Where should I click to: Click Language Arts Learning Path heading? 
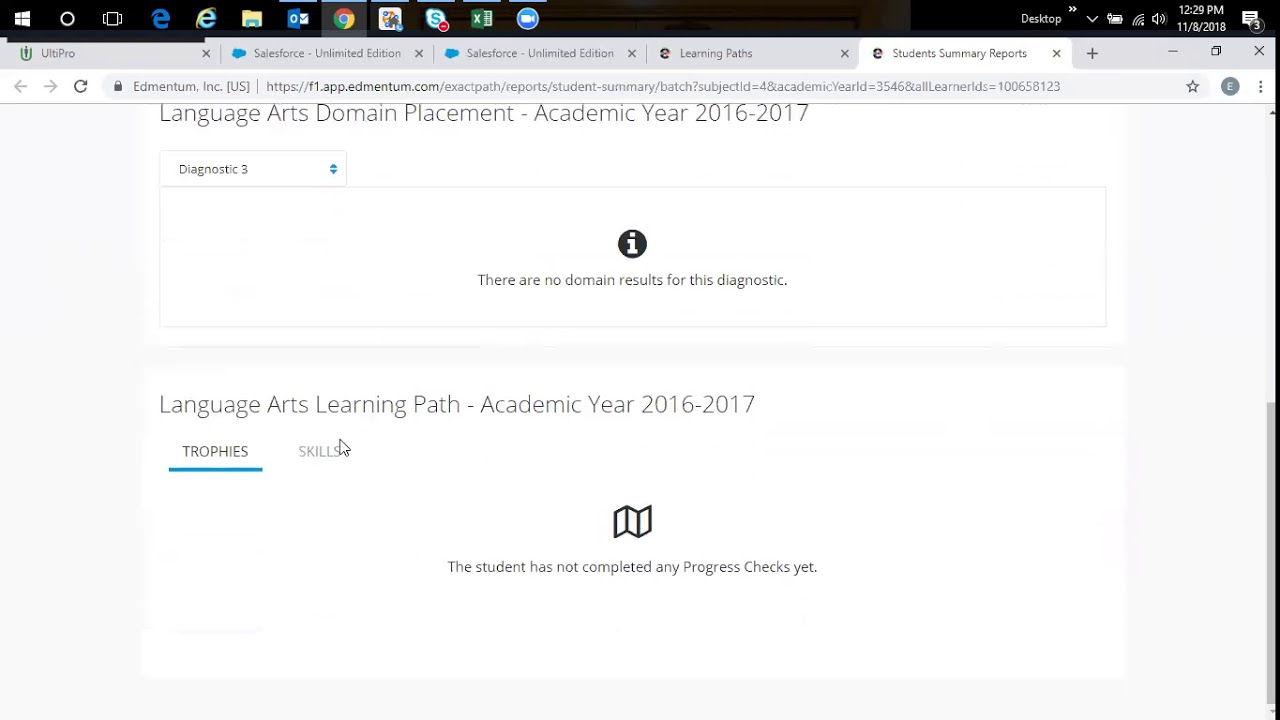457,404
